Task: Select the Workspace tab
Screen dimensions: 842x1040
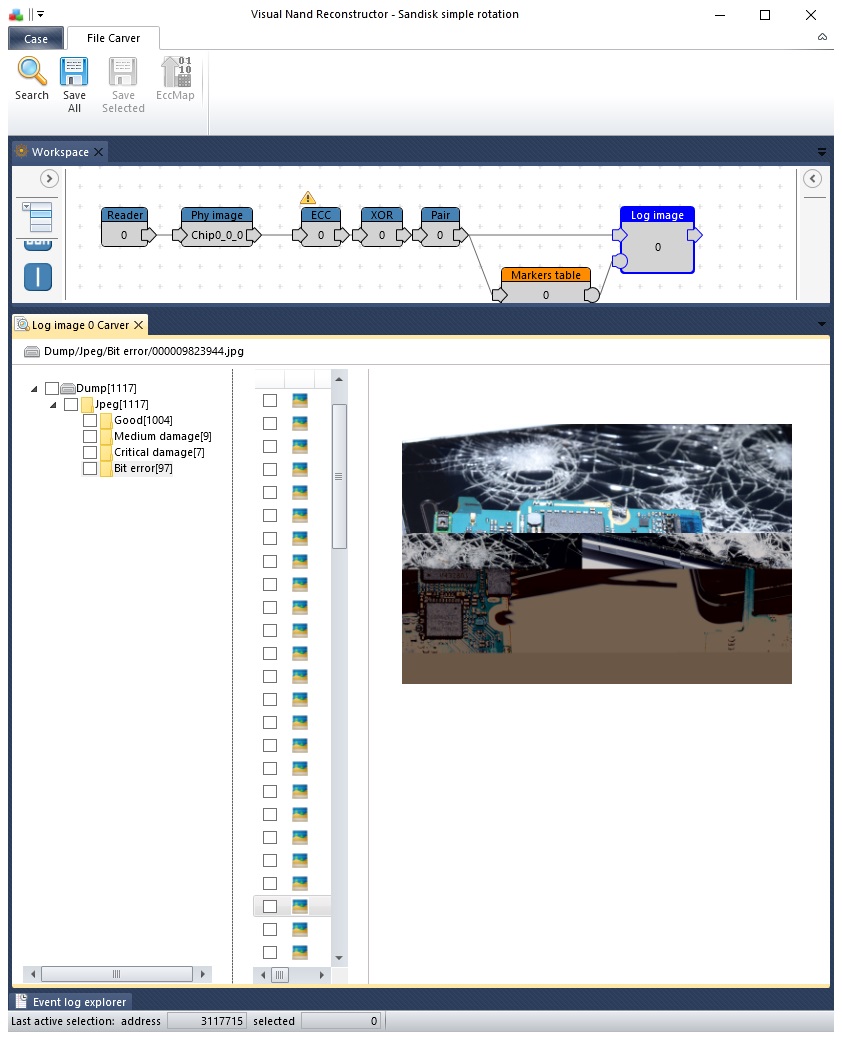Action: coord(60,152)
